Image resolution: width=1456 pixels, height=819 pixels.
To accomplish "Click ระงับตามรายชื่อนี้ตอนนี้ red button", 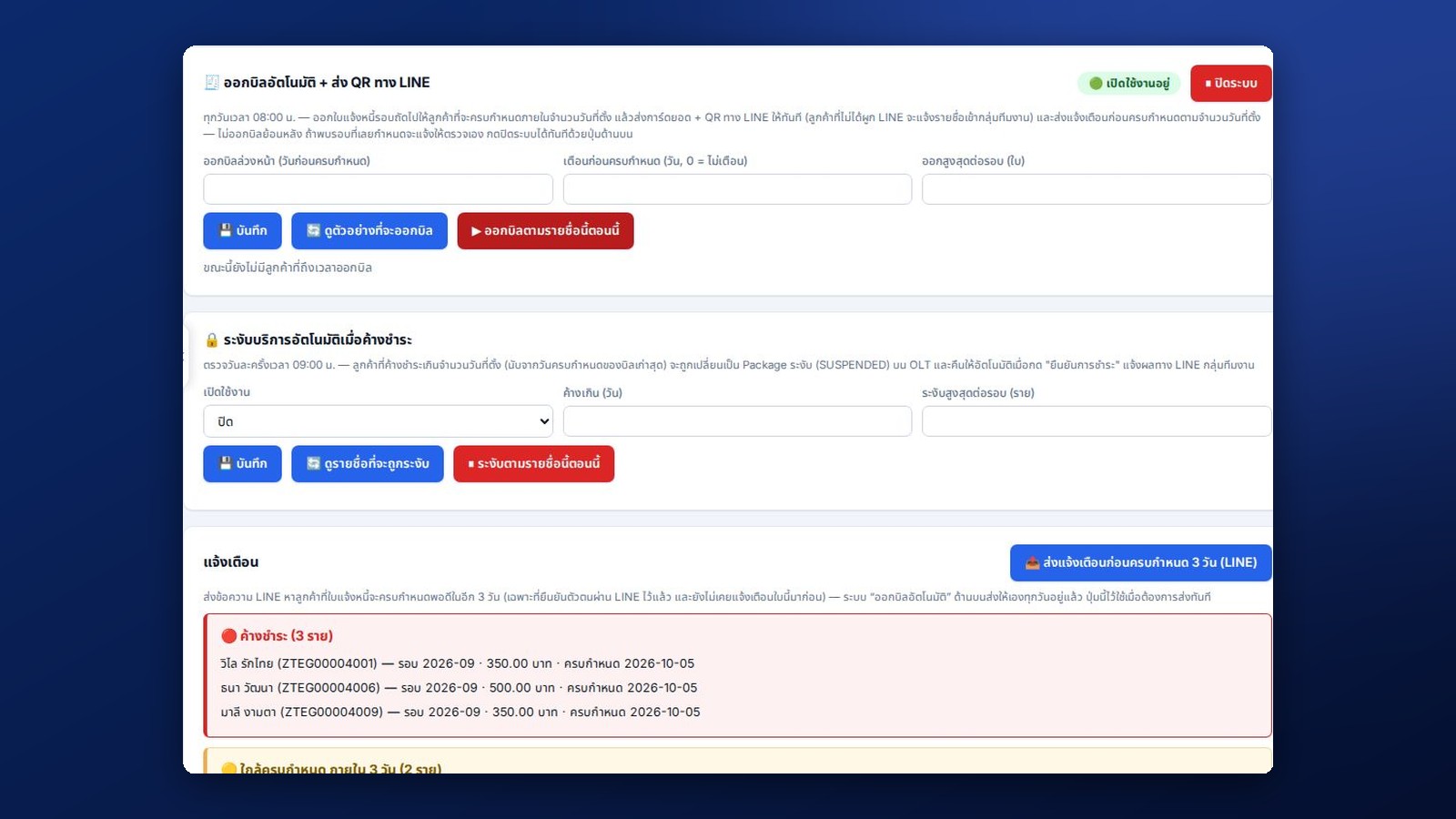I will click(534, 464).
